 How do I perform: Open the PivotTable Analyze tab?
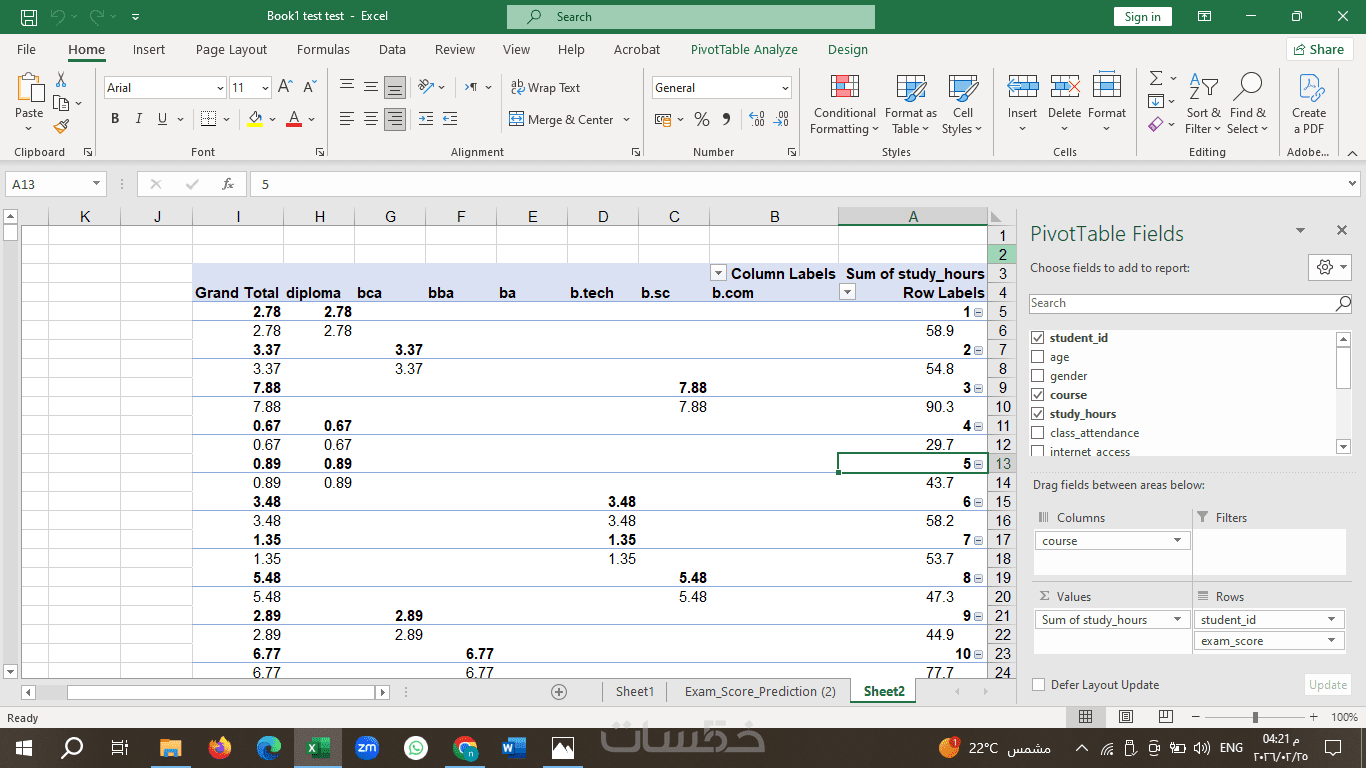(744, 49)
